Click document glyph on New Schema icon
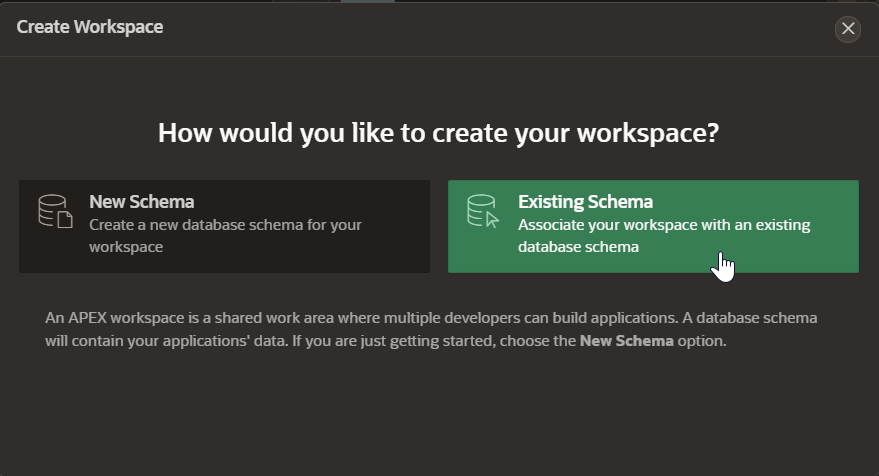The width and height of the screenshot is (879, 476). [x=65, y=219]
